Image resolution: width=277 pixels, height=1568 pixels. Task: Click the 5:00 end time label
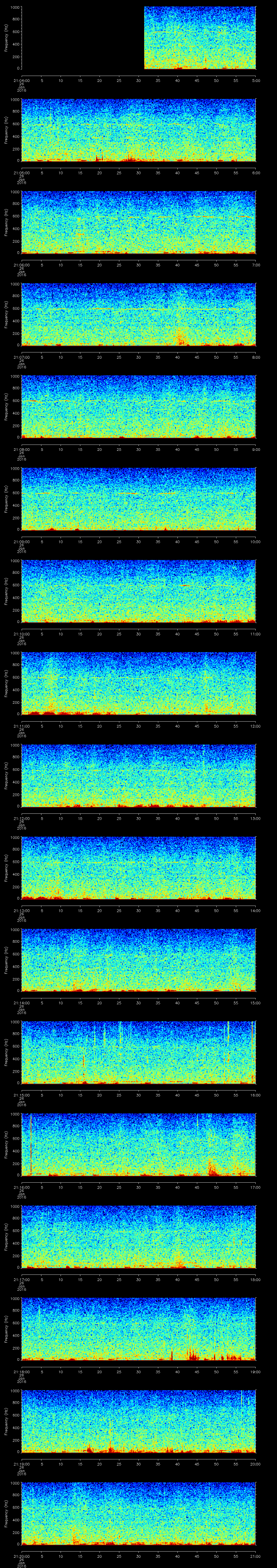click(256, 80)
